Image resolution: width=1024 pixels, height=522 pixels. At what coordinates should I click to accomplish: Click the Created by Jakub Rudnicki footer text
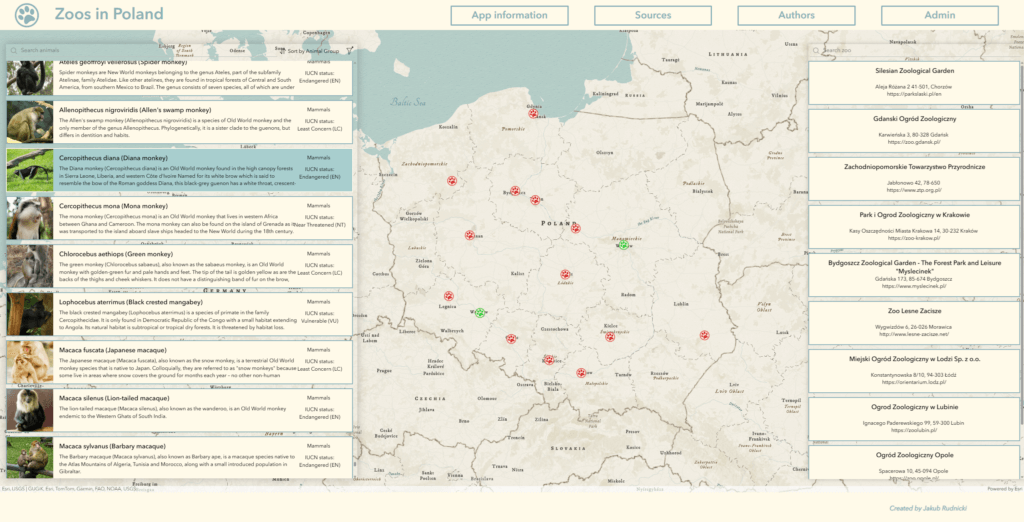928,508
